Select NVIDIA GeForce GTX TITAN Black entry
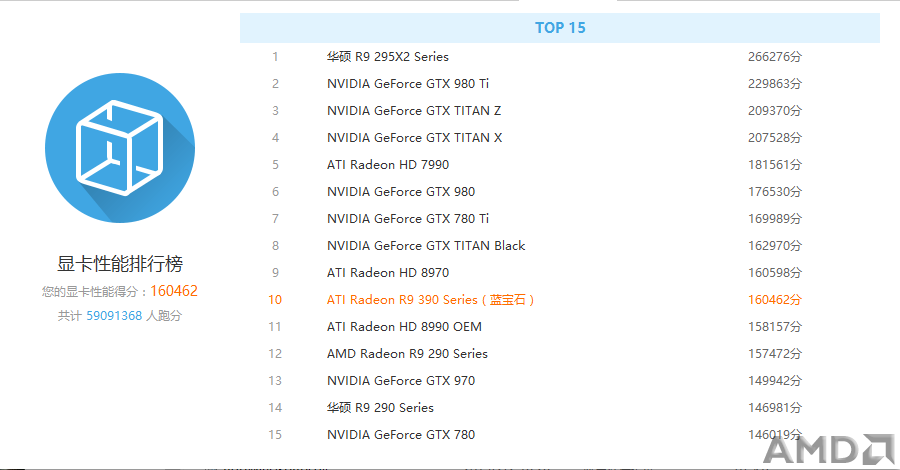Viewport: 900px width, 470px height. click(x=426, y=246)
